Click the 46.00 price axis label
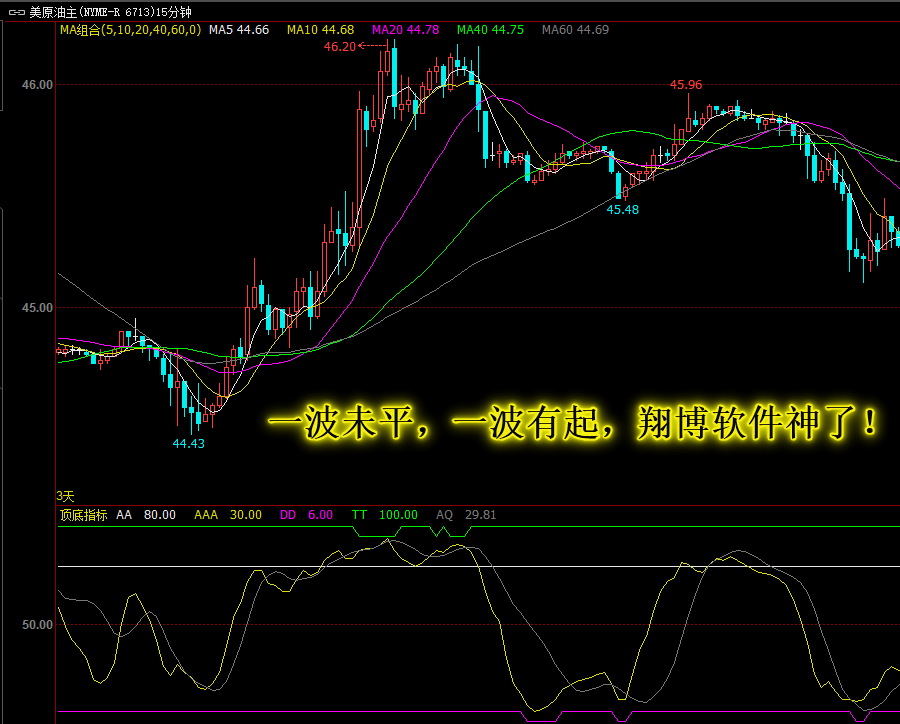Image resolution: width=900 pixels, height=724 pixels. tap(37, 85)
